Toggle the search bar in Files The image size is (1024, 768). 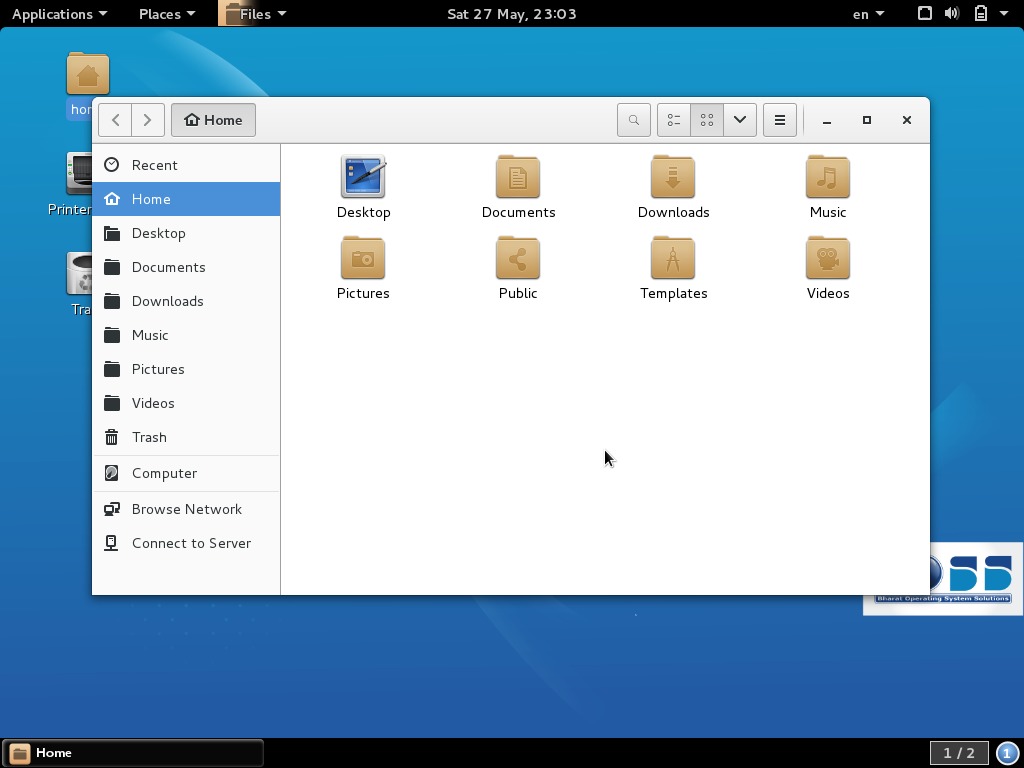[x=634, y=119]
